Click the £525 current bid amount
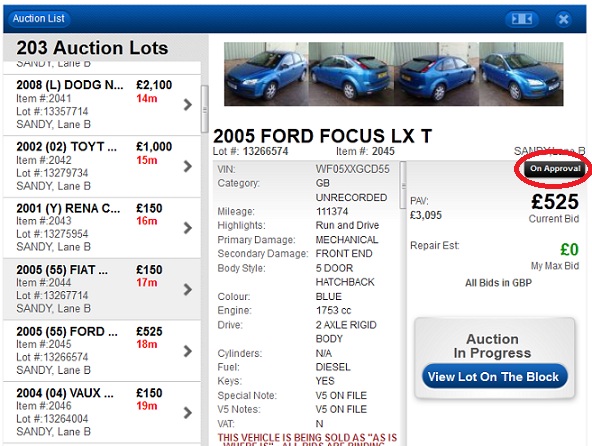Viewport: 592px width, 446px height. 555,201
